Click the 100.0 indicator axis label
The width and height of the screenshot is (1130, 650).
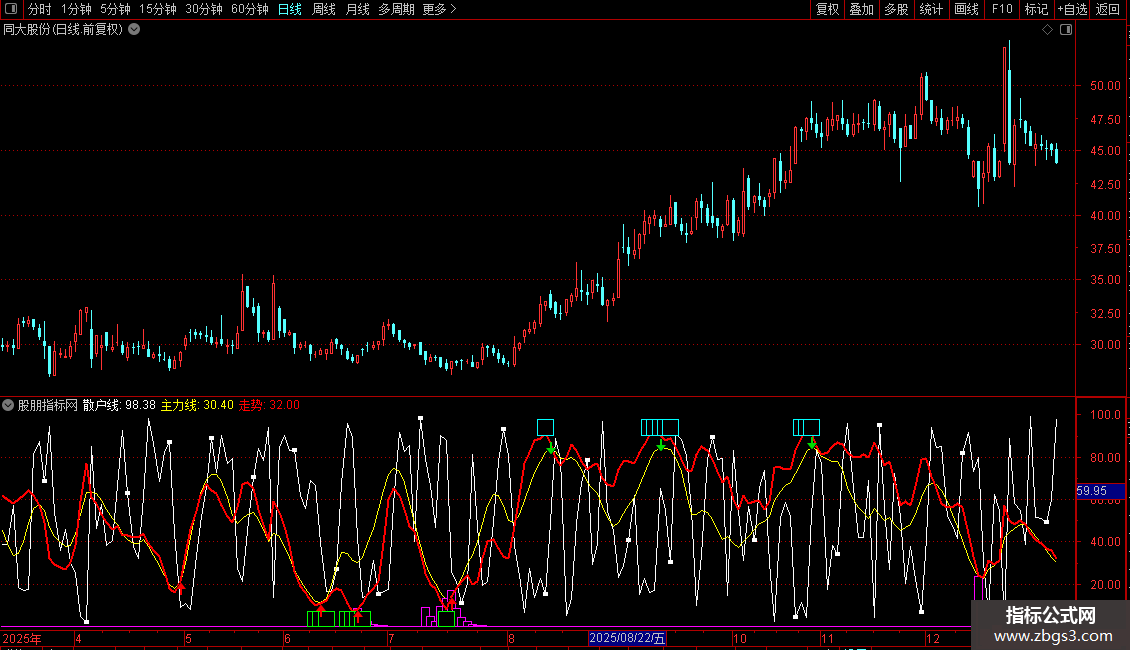point(1105,415)
